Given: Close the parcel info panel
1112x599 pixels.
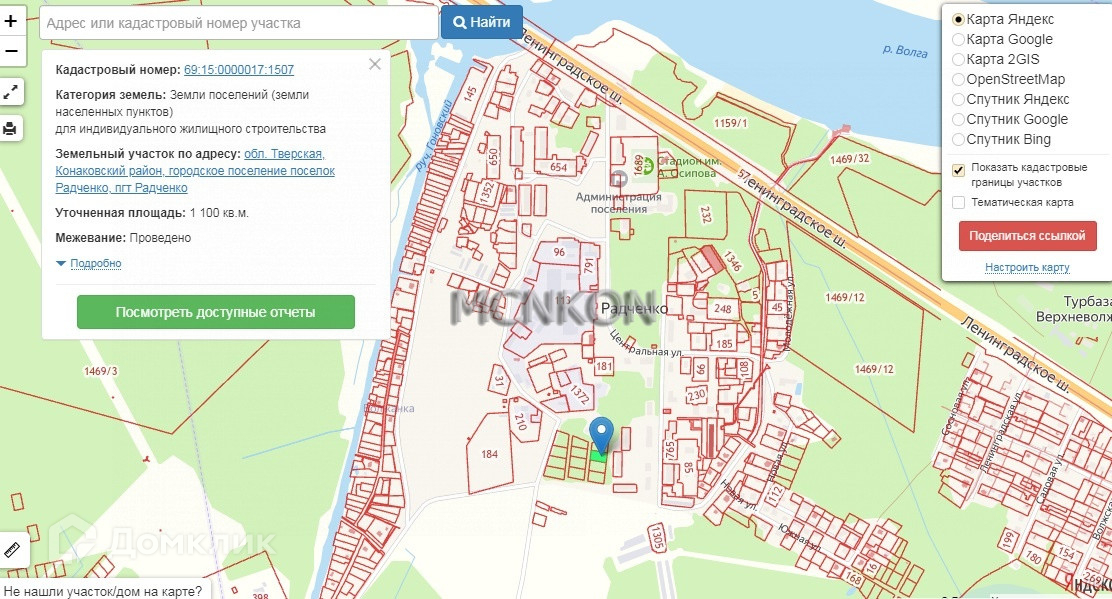Looking at the screenshot, I should [374, 65].
